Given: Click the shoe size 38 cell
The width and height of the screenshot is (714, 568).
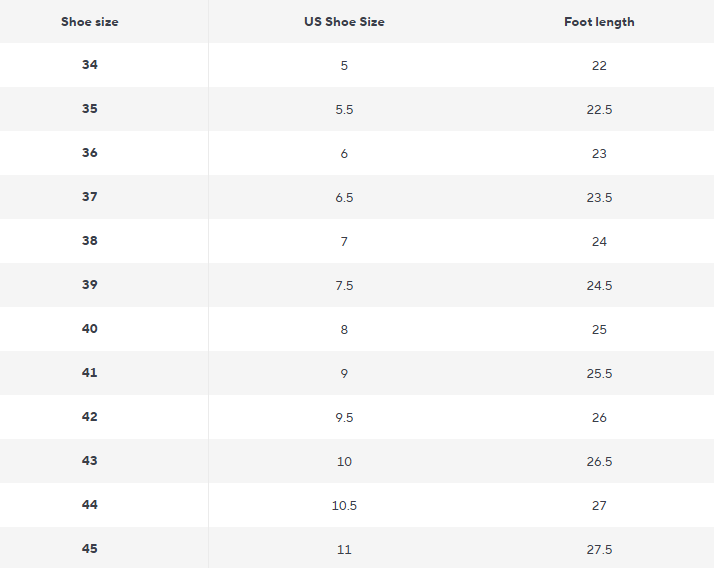Looking at the screenshot, I should (90, 241).
